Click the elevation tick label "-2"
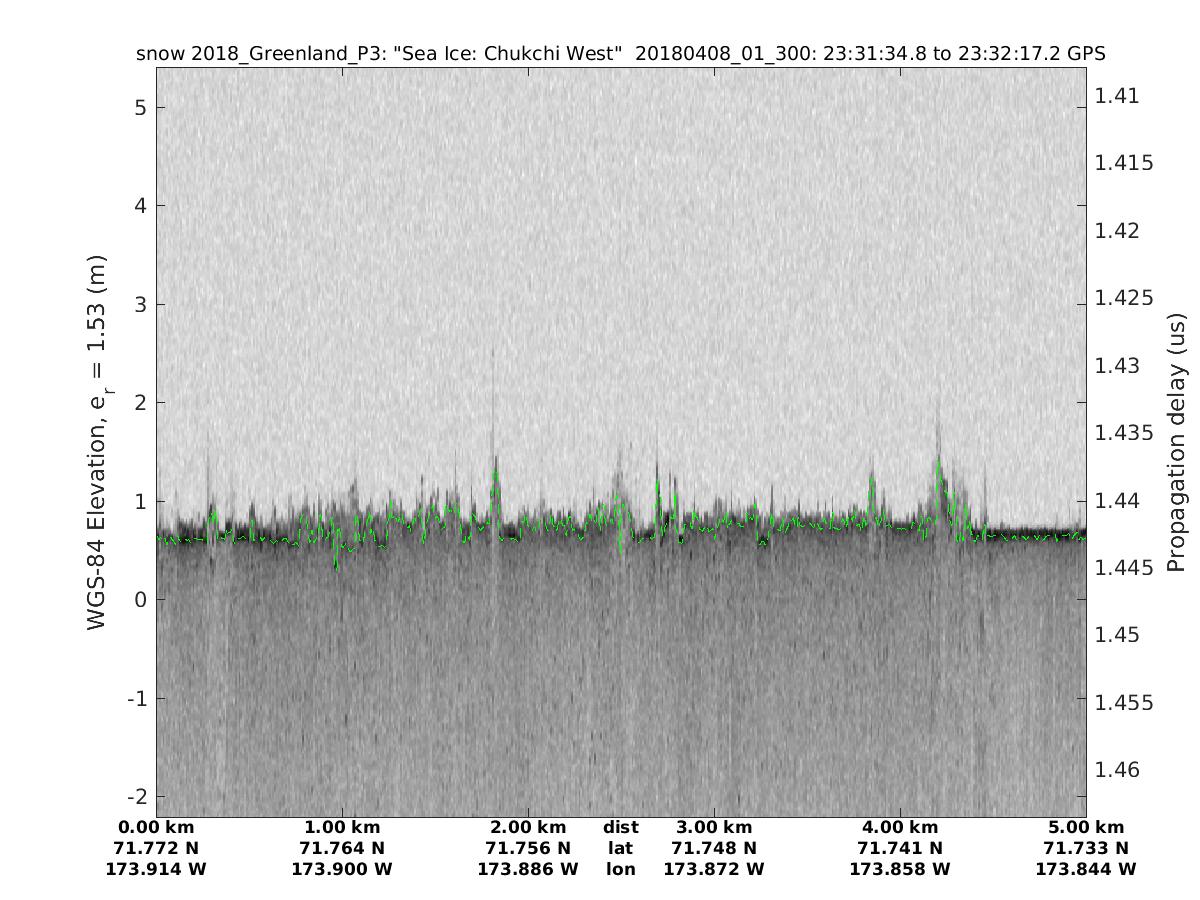The image size is (1200, 900). pyautogui.click(x=136, y=796)
